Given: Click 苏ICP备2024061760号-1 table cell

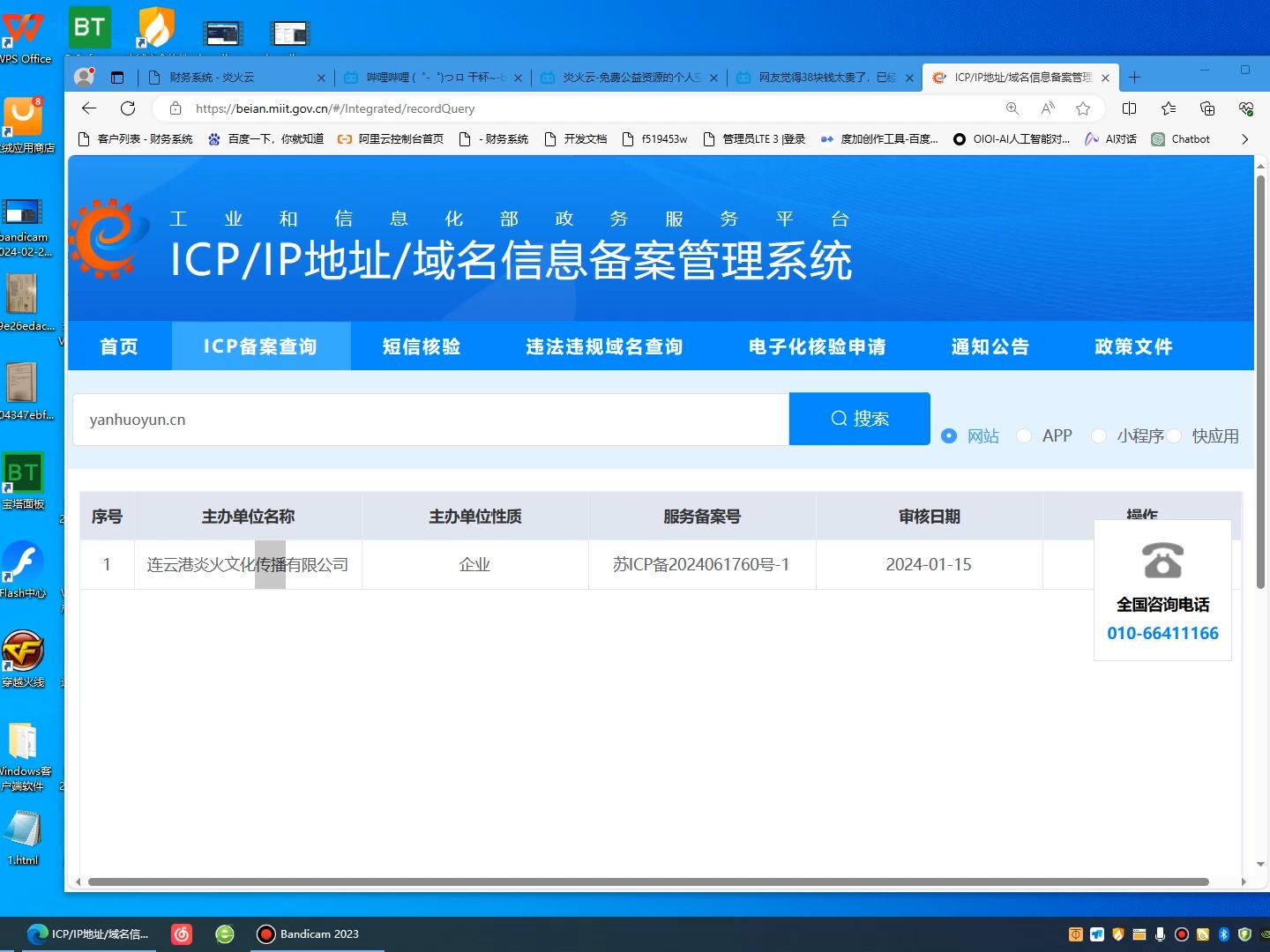Looking at the screenshot, I should click(x=702, y=564).
